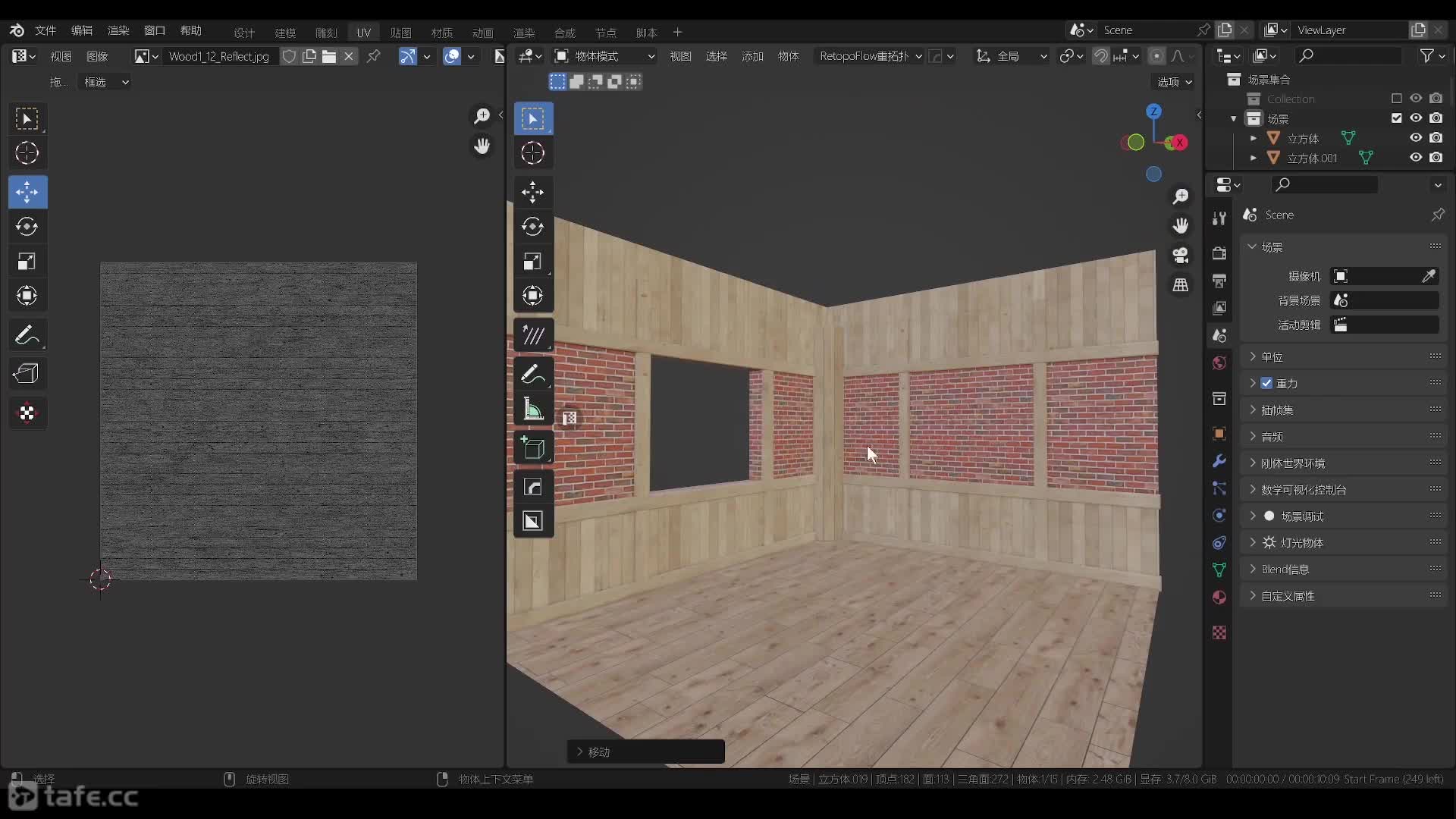Open World properties tab
The image size is (1456, 819).
pos(1219,362)
